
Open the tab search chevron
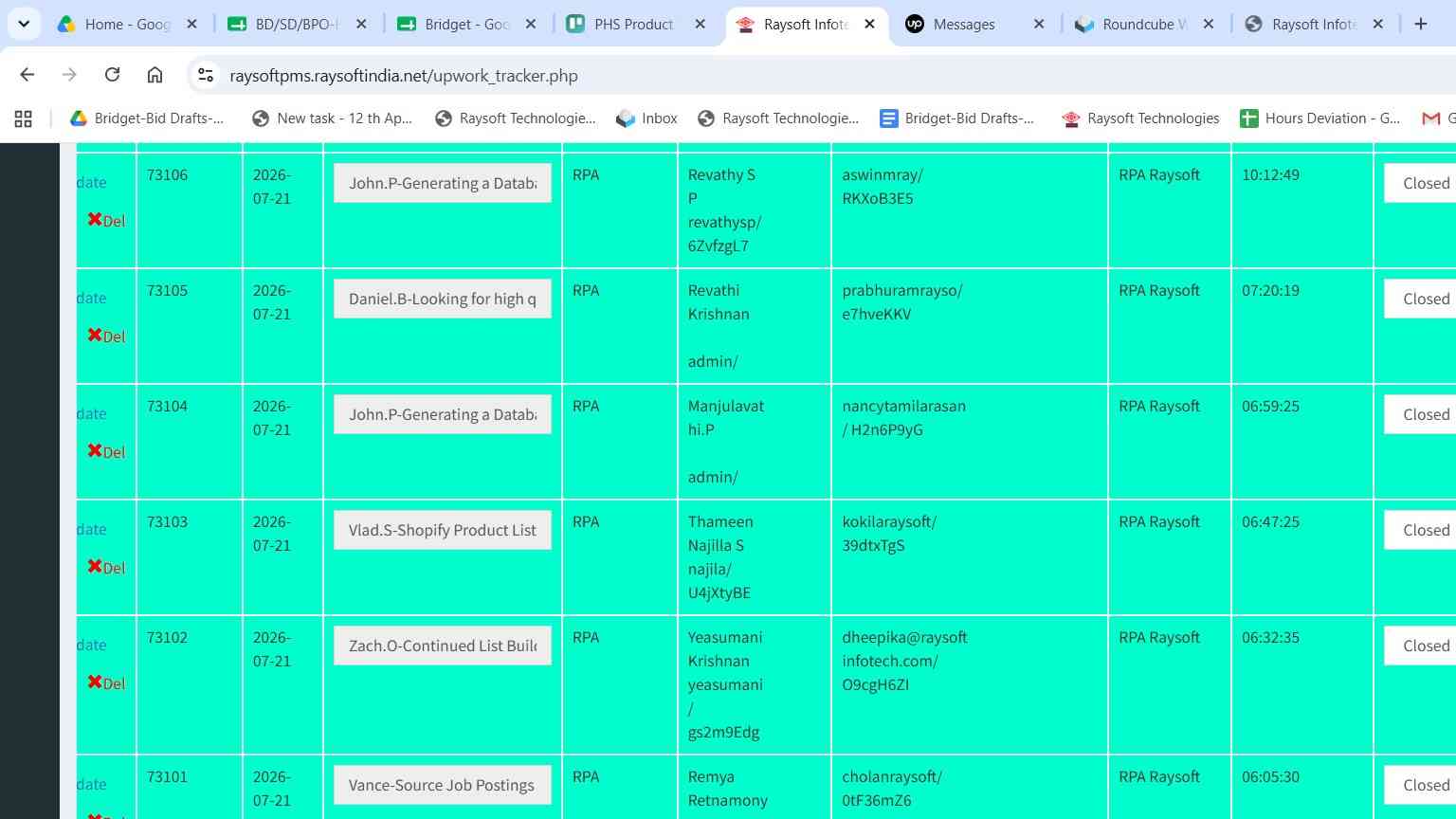24,24
